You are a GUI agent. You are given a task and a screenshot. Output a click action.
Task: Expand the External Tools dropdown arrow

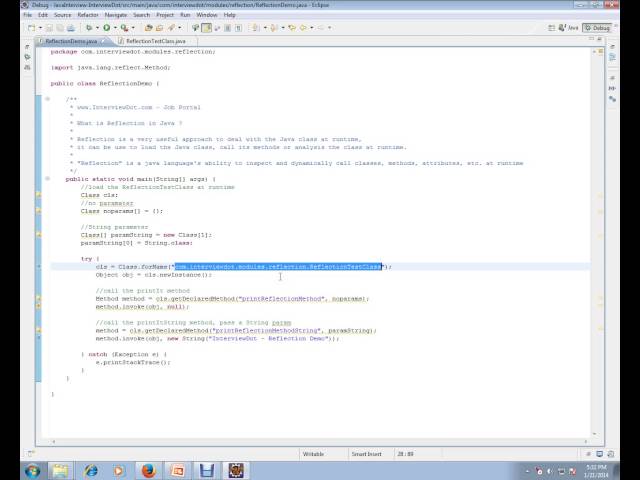pyautogui.click(x=133, y=28)
